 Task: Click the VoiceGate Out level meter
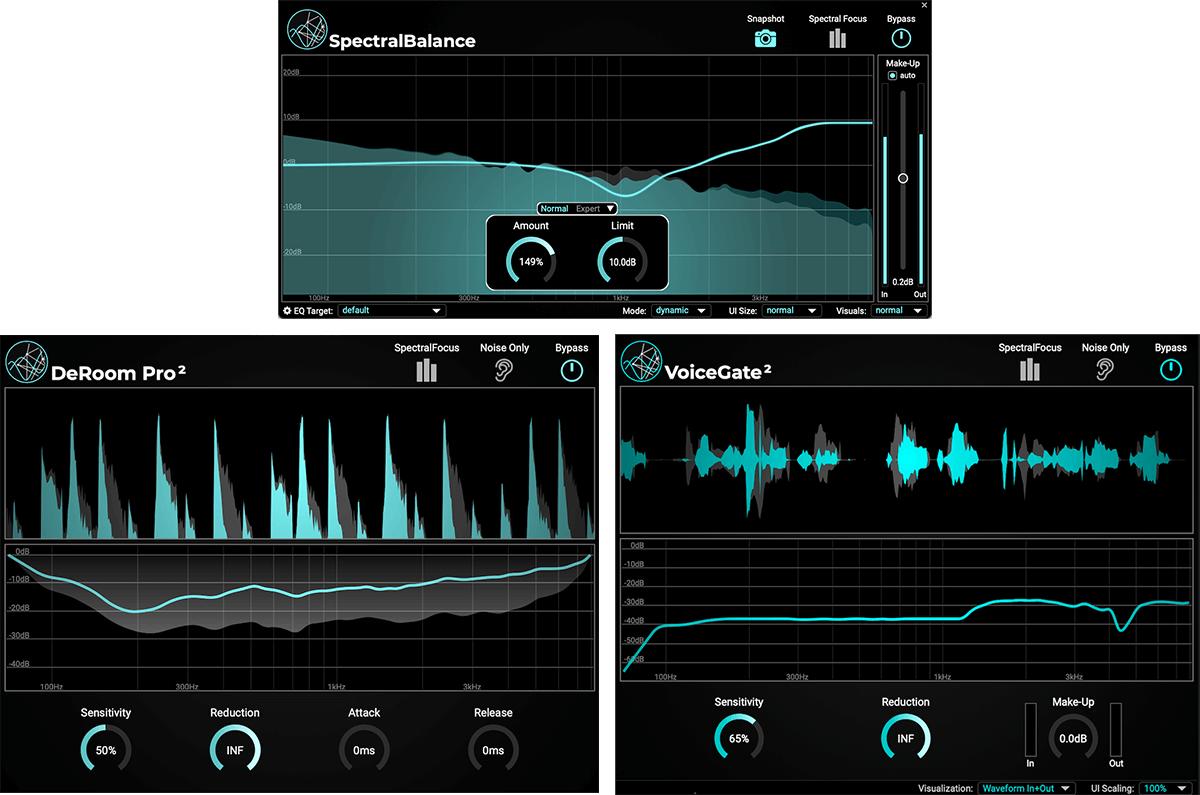point(1116,729)
